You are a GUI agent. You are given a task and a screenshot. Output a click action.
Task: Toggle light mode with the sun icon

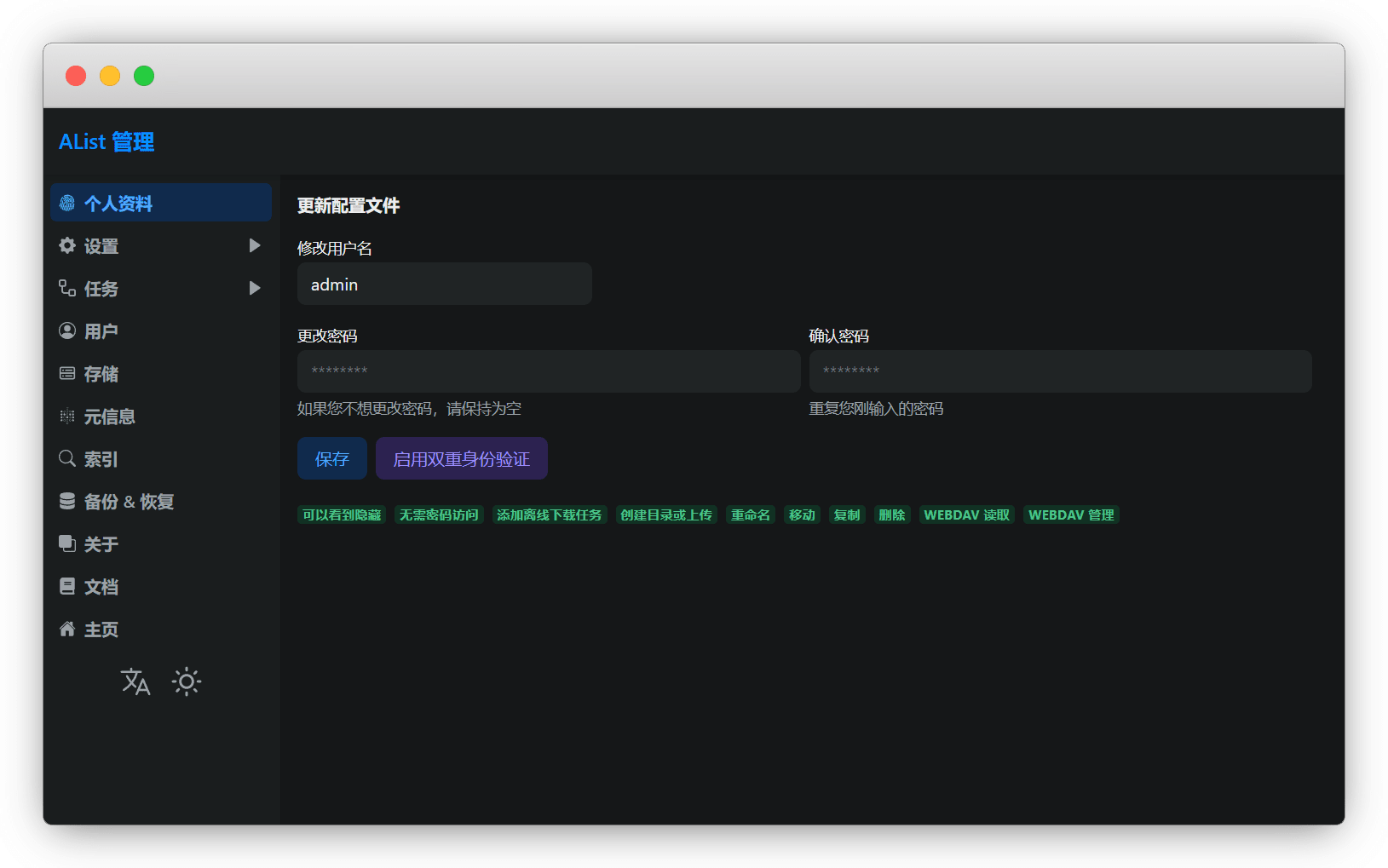187,681
